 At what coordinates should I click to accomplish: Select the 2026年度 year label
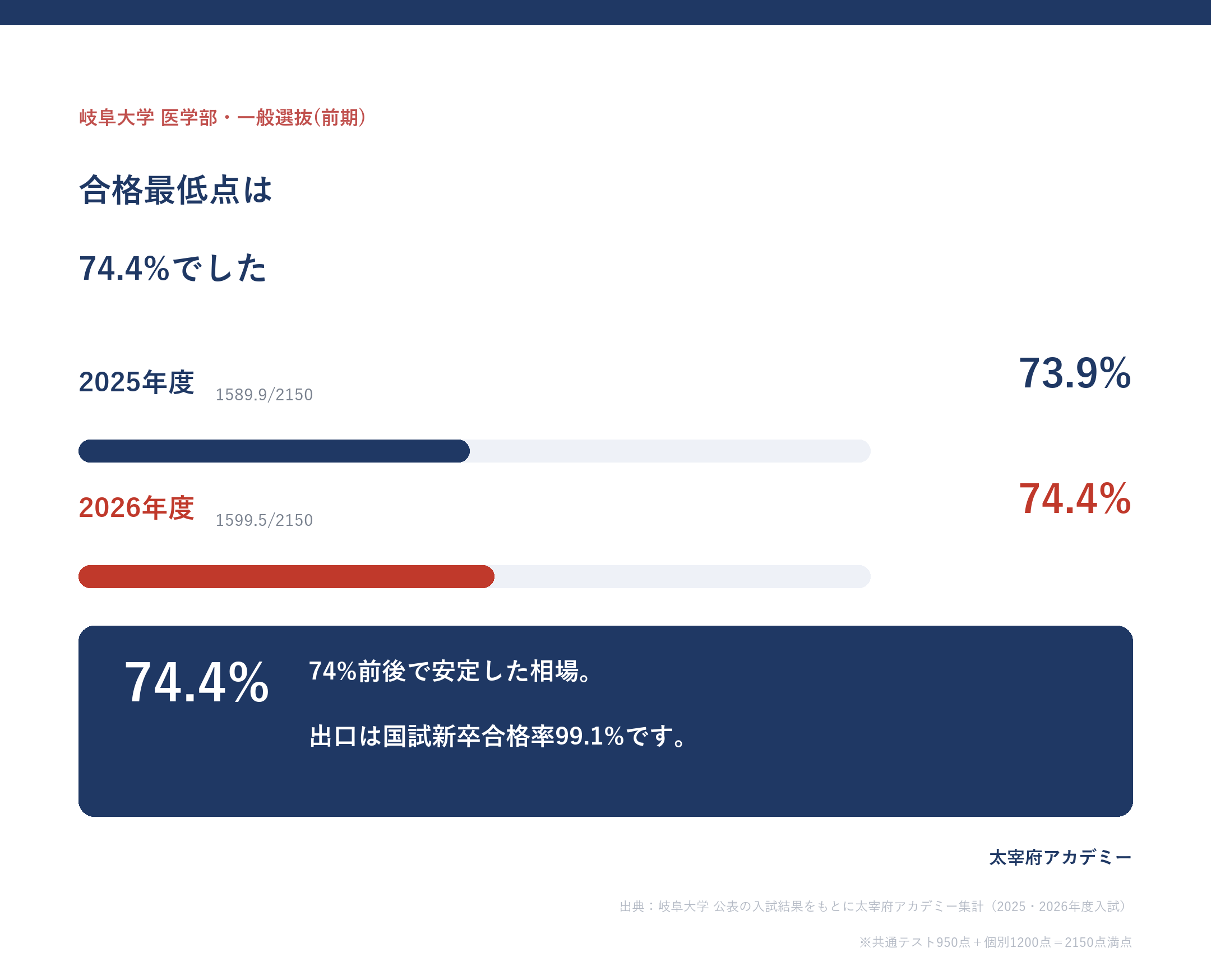click(x=137, y=507)
